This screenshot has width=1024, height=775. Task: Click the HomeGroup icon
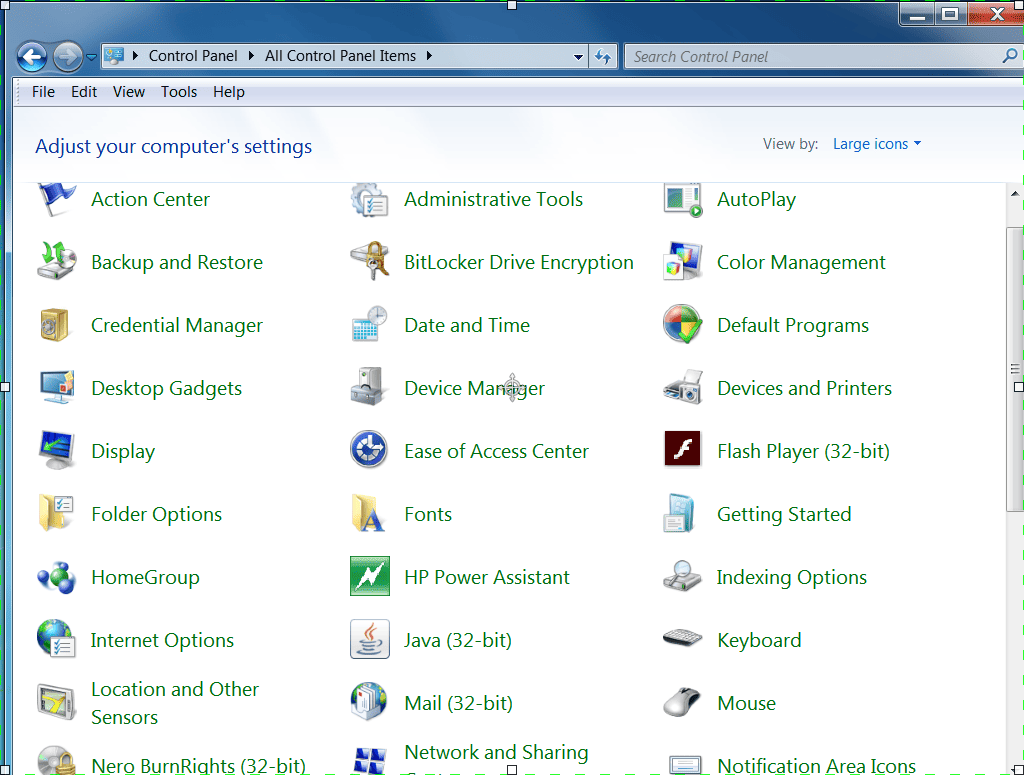click(56, 577)
